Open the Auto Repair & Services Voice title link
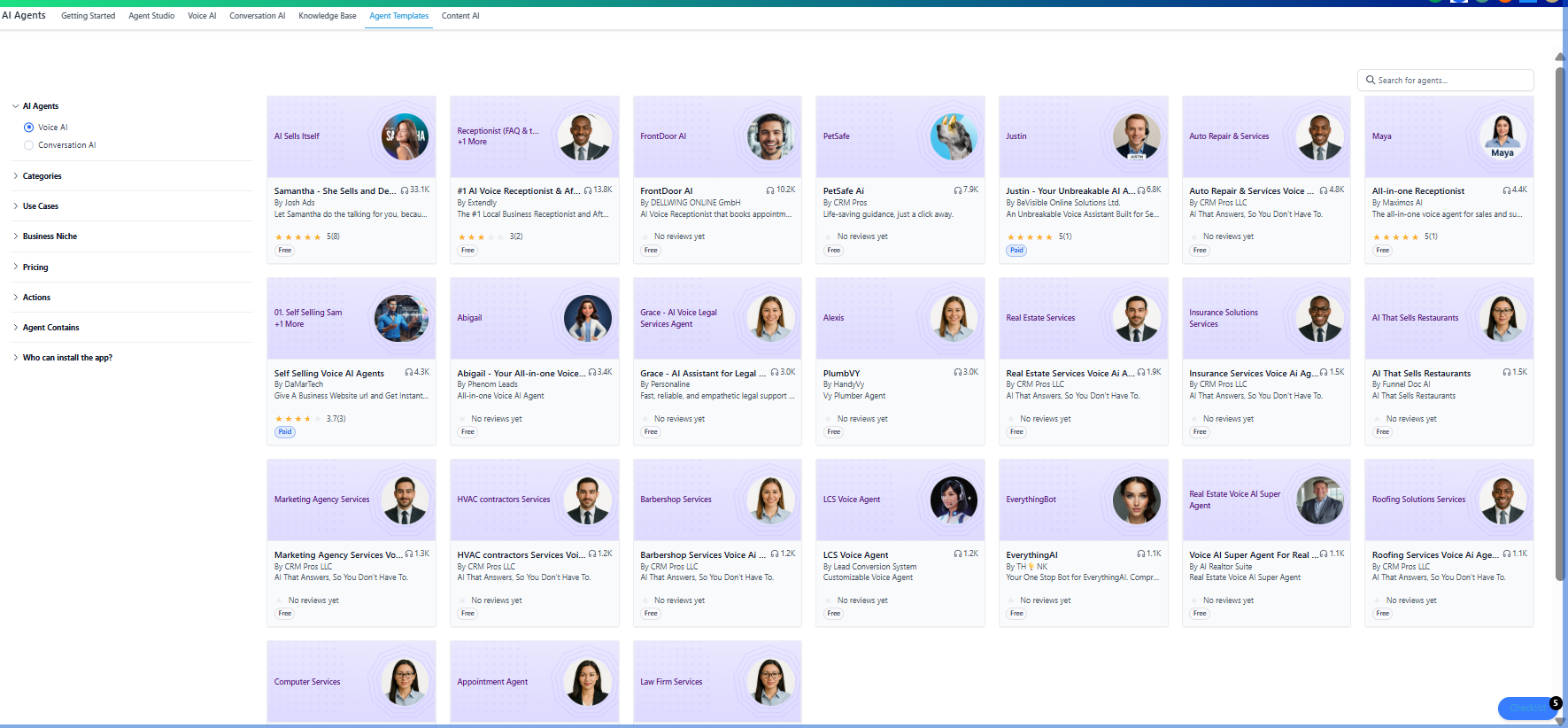The image size is (1568, 728). coord(1247,191)
